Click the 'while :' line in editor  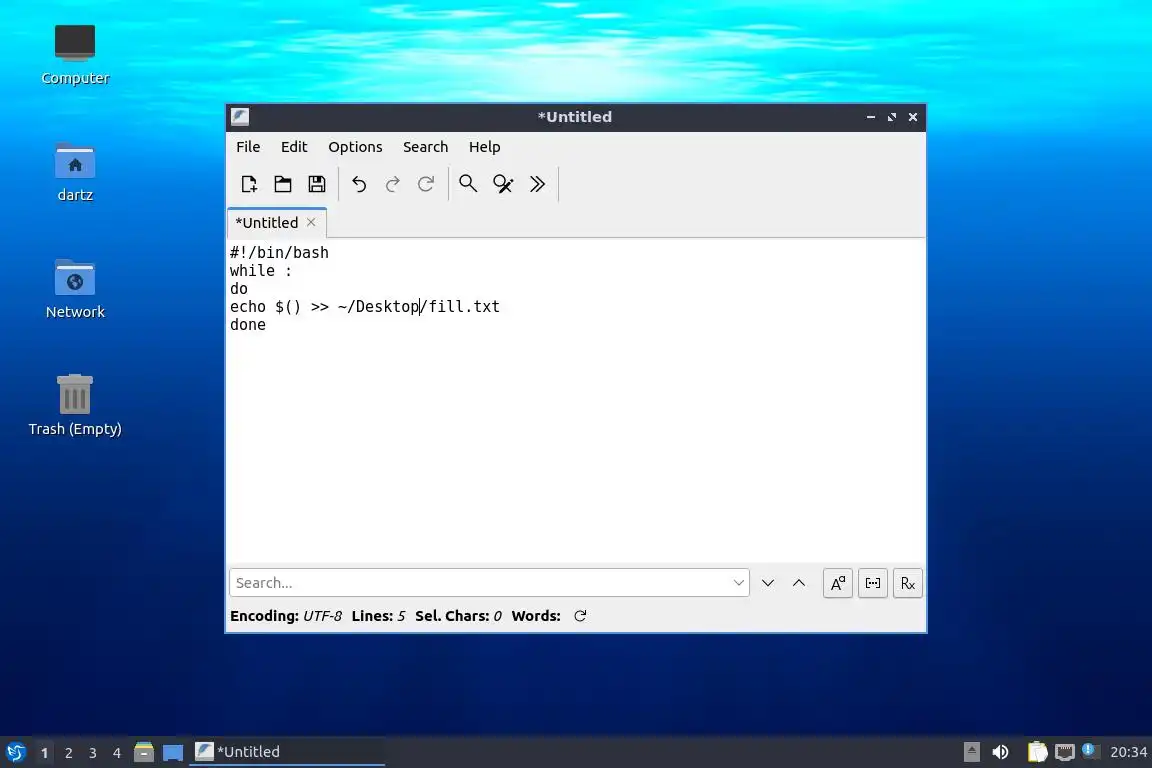tap(261, 271)
